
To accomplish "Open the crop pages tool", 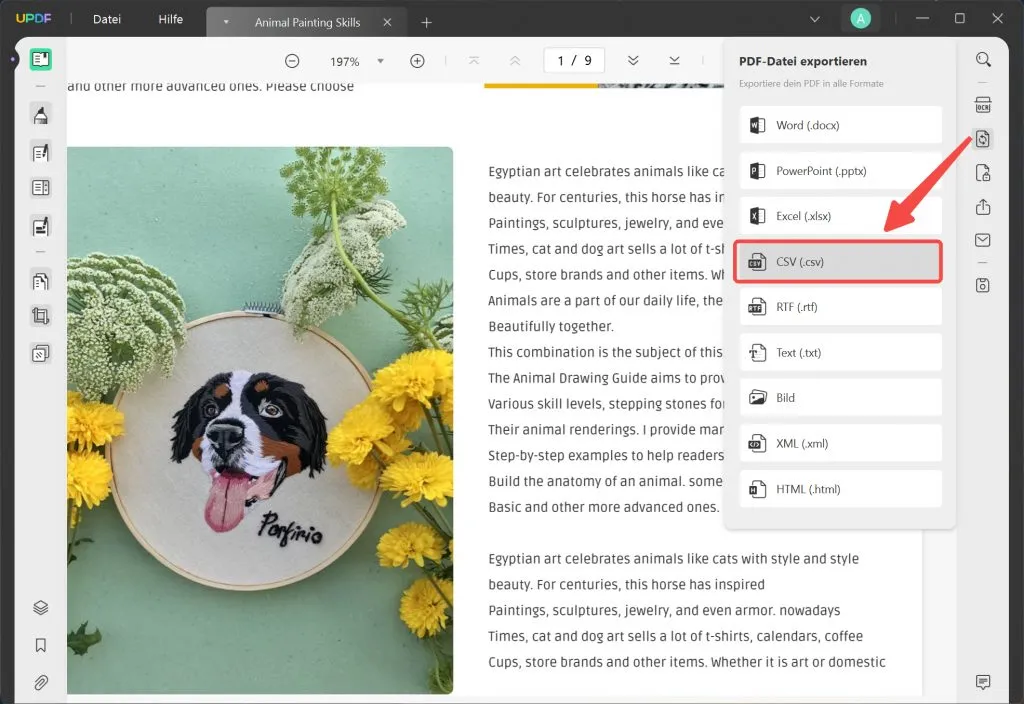I will 41,315.
